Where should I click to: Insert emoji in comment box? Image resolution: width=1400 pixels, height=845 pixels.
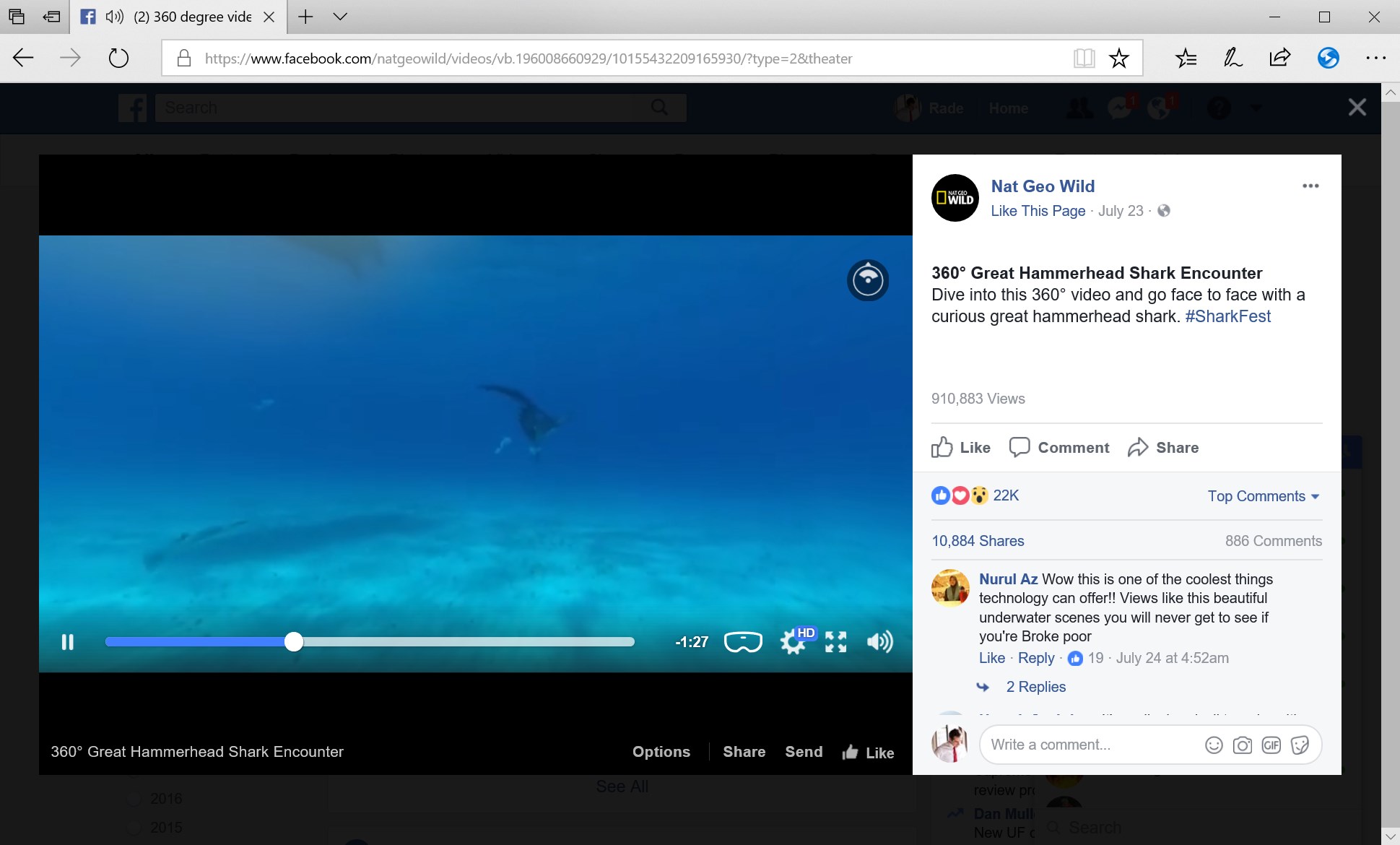(1214, 745)
